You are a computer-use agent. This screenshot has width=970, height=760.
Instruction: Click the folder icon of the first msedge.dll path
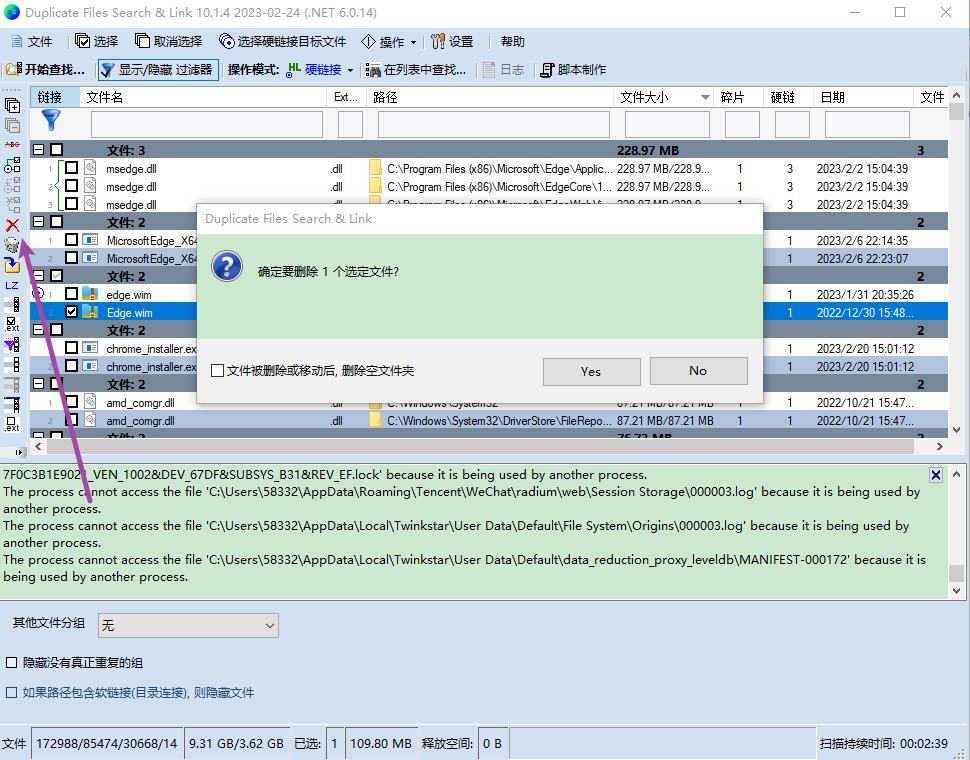pos(375,168)
